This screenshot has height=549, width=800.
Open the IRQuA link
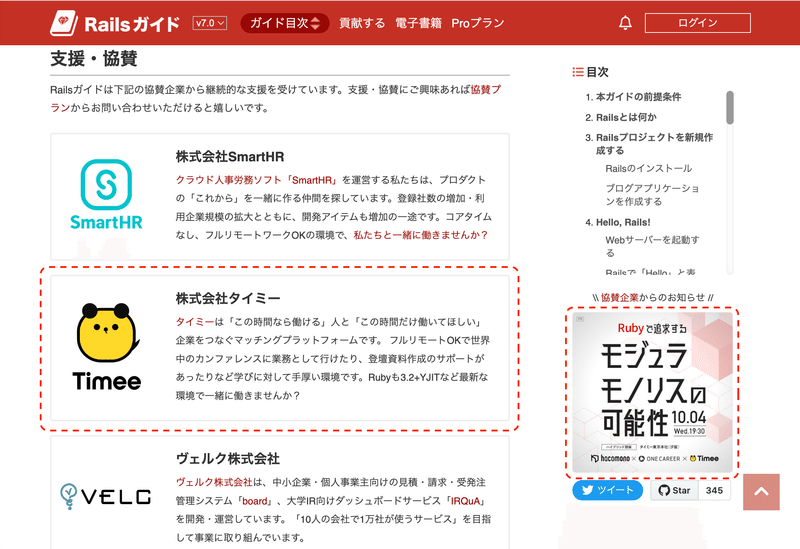coord(465,501)
